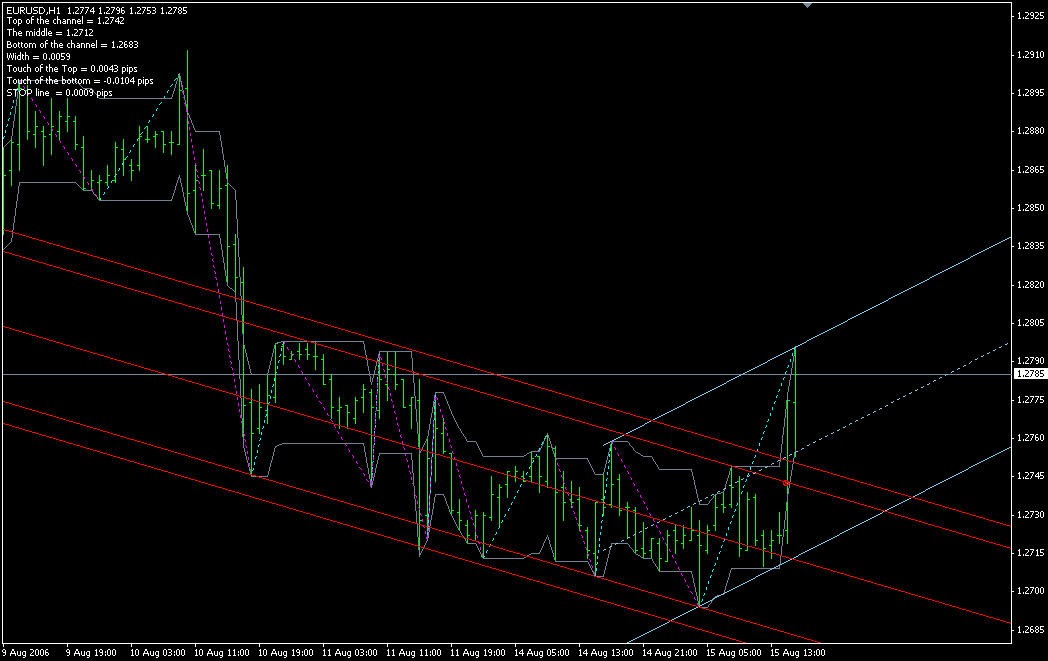Screen dimensions: 1048x661
Task: Click the 1.2850 price scale label
Action: (1030, 208)
